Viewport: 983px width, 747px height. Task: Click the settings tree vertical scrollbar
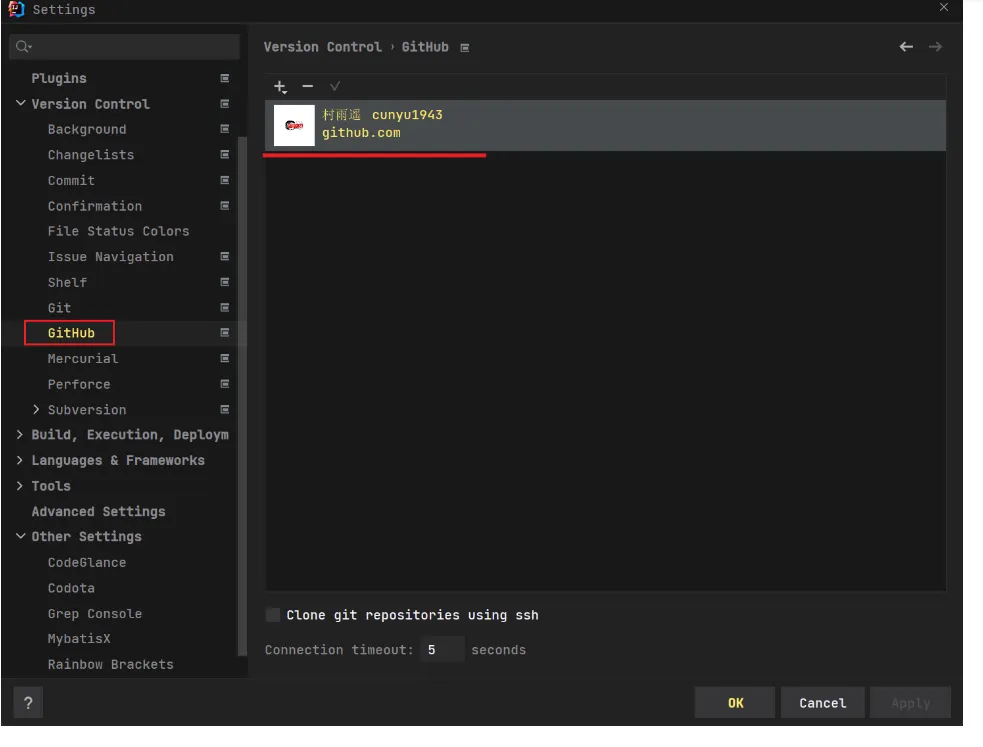(x=242, y=395)
